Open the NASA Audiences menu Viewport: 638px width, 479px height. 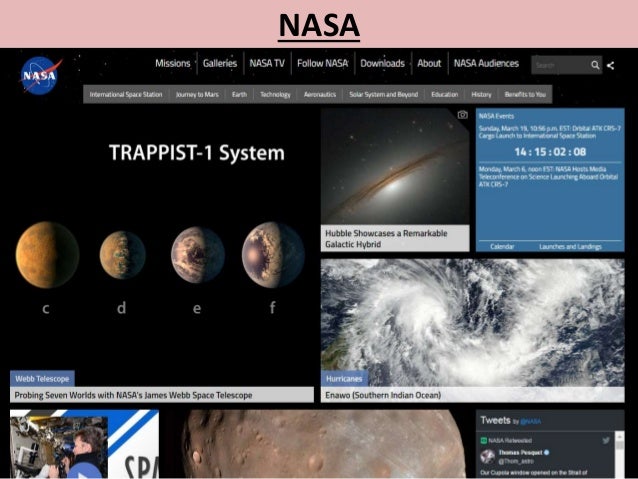click(486, 63)
